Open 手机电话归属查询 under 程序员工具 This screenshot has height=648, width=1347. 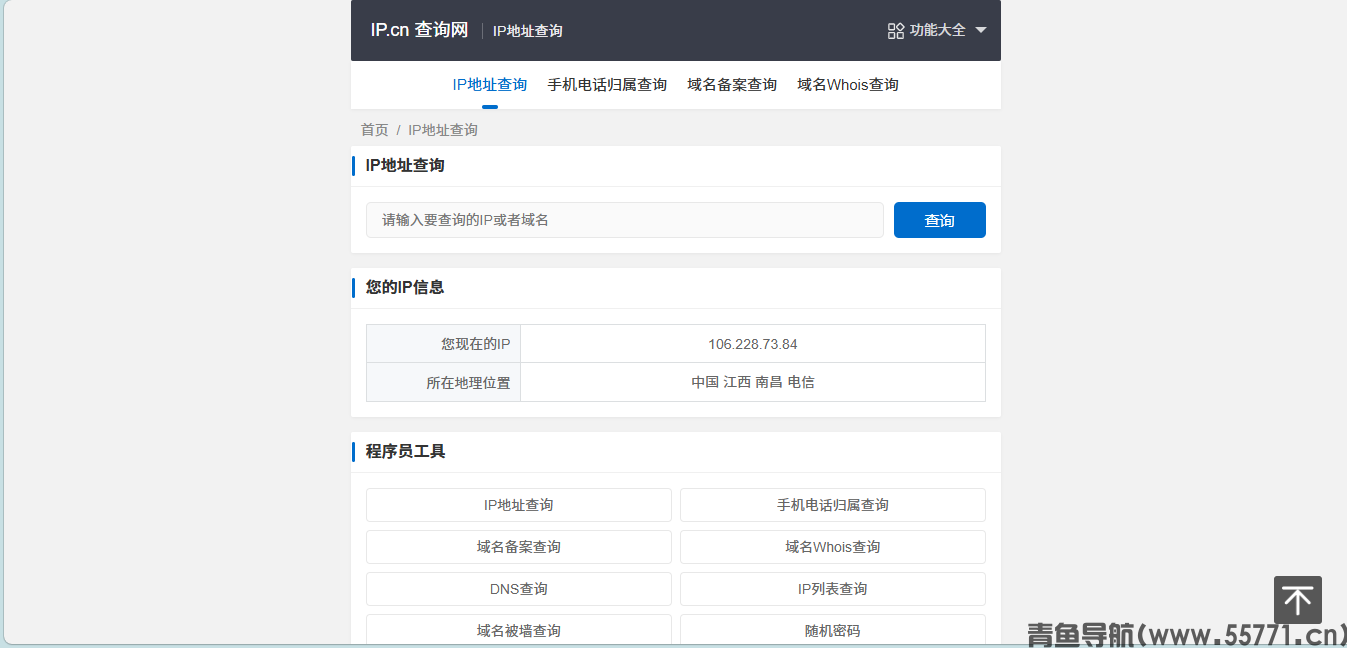pyautogui.click(x=833, y=505)
